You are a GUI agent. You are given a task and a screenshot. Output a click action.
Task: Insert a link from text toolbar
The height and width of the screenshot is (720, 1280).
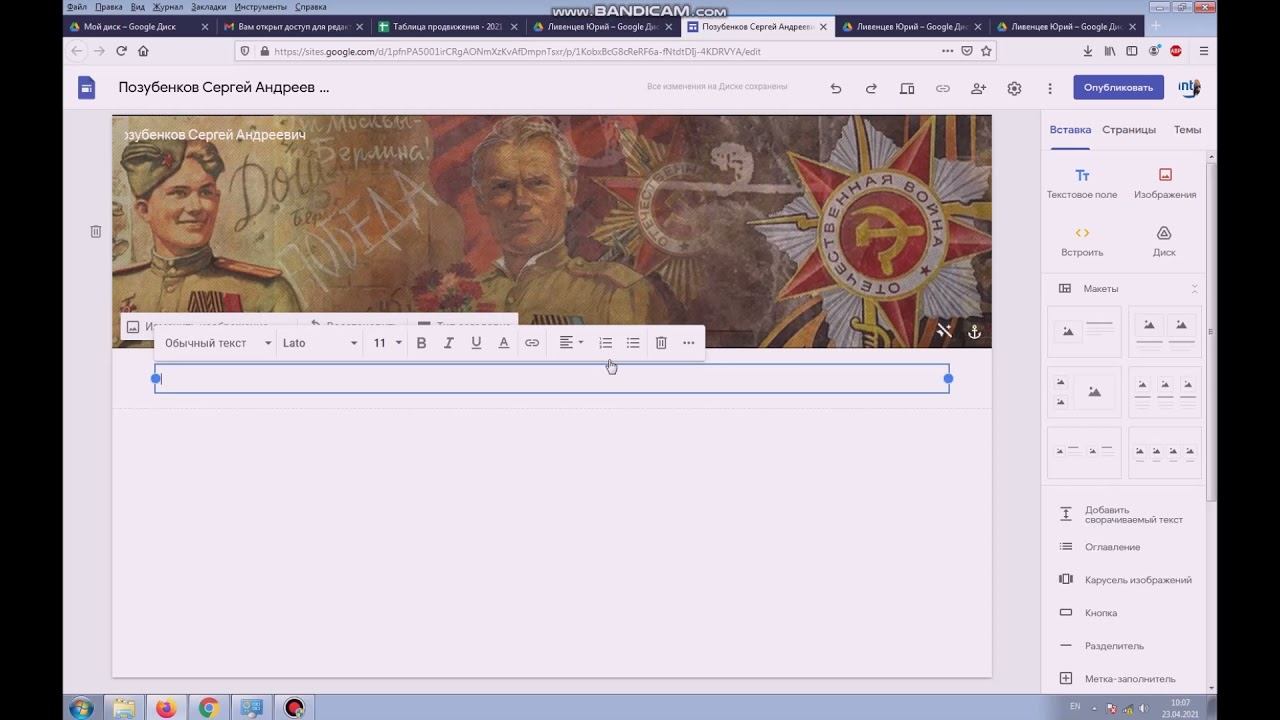[532, 343]
